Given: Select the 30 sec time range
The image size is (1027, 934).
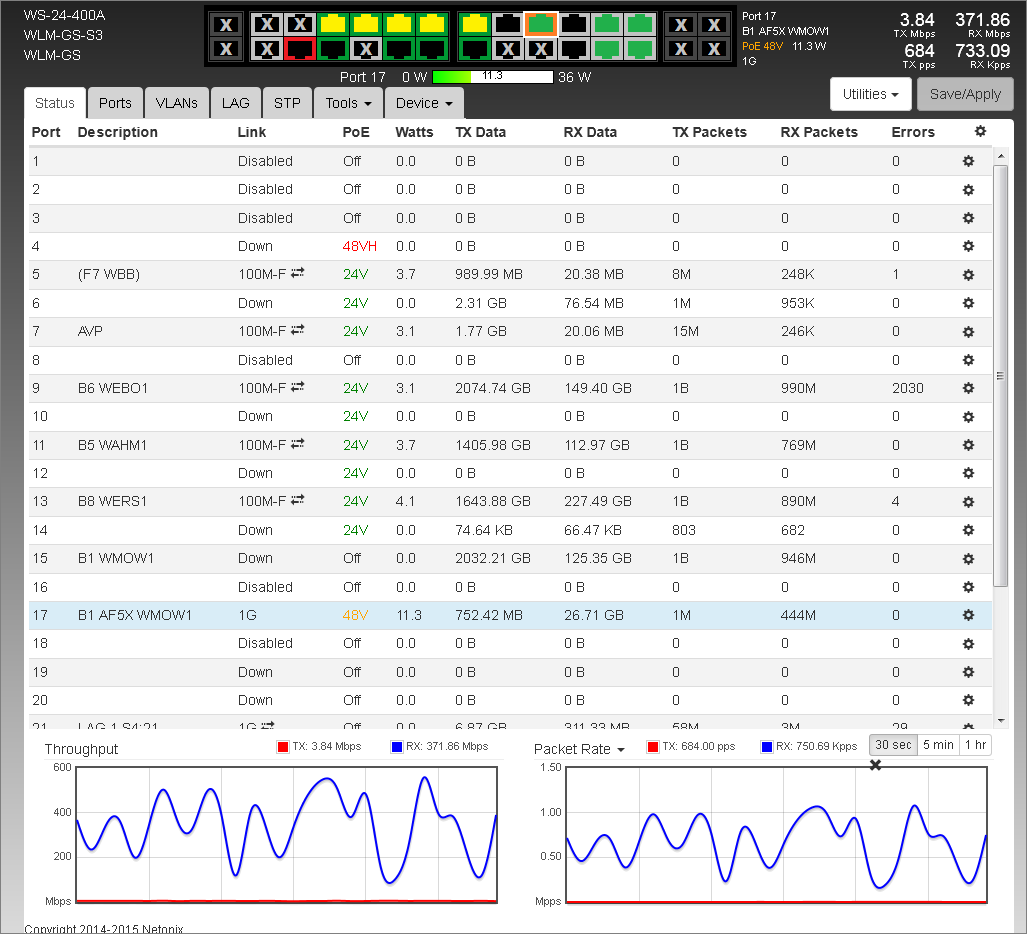Looking at the screenshot, I should [x=892, y=745].
